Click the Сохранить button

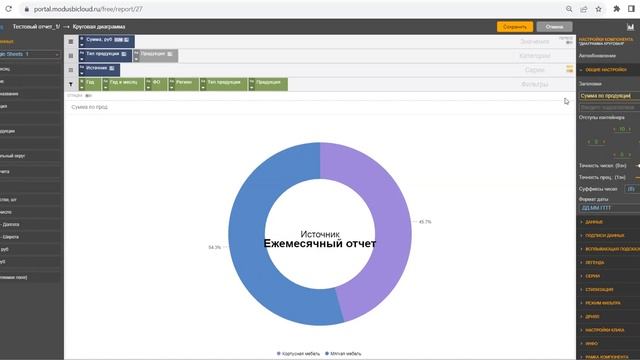tap(515, 27)
